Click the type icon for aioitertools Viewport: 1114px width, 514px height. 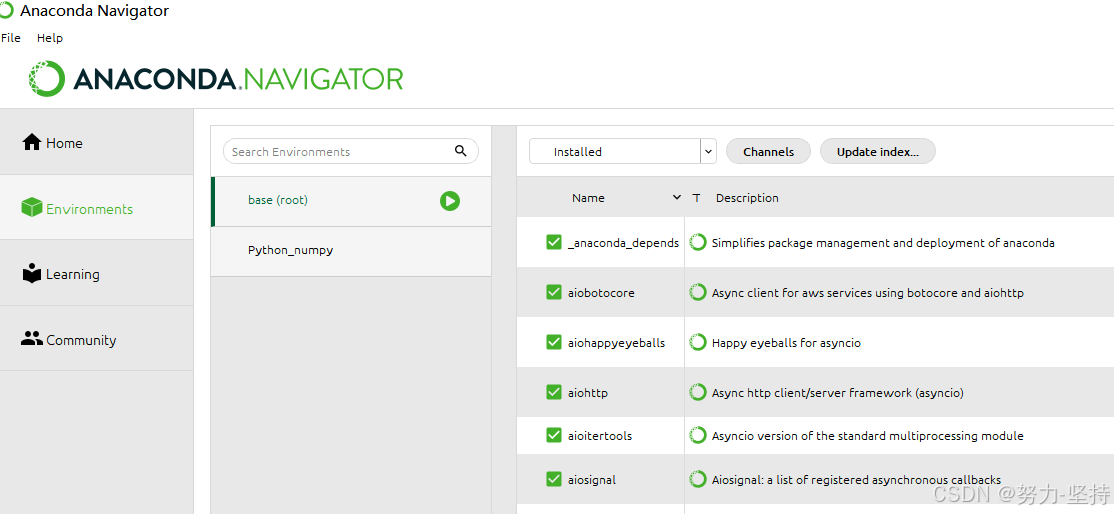tap(698, 435)
